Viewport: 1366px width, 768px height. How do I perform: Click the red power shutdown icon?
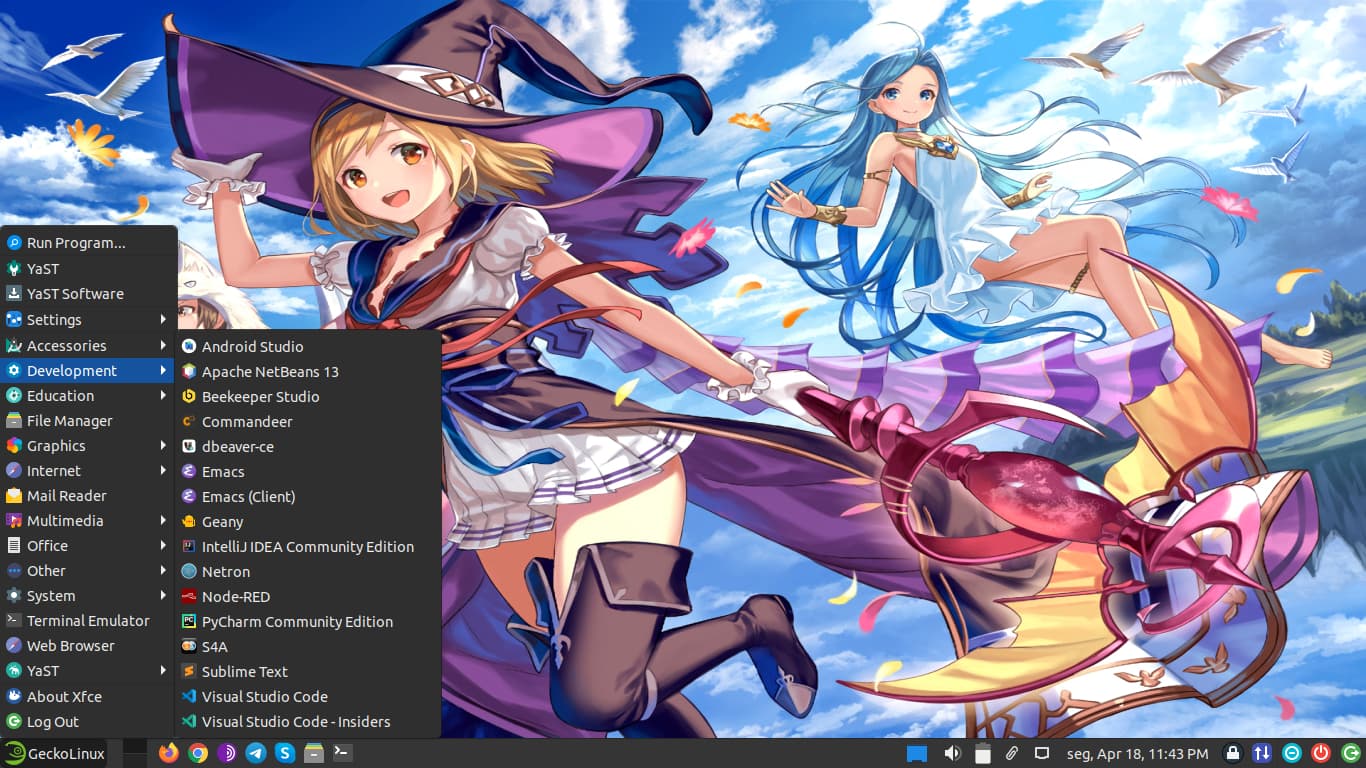click(x=1321, y=753)
